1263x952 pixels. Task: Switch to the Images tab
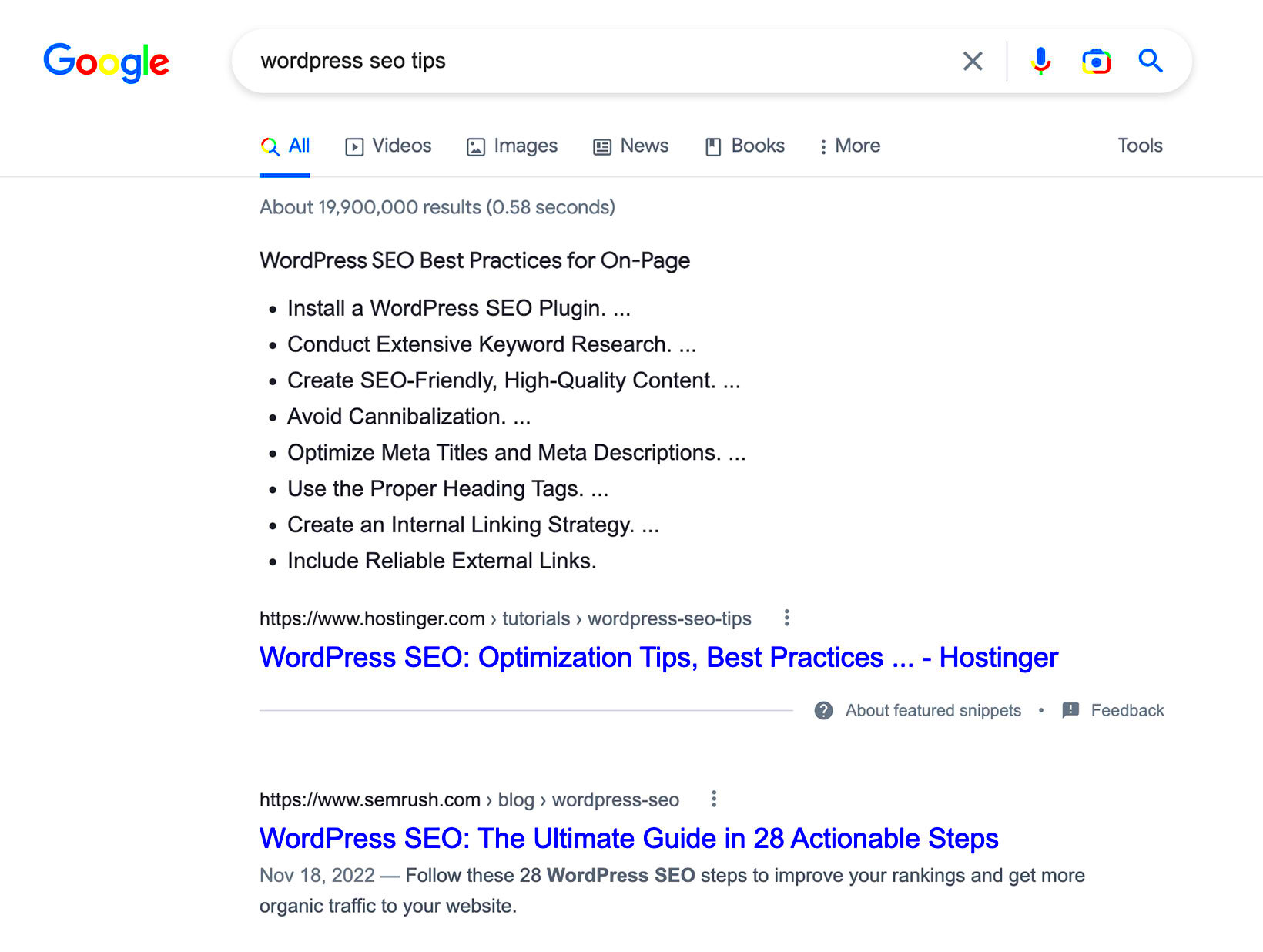pos(512,146)
